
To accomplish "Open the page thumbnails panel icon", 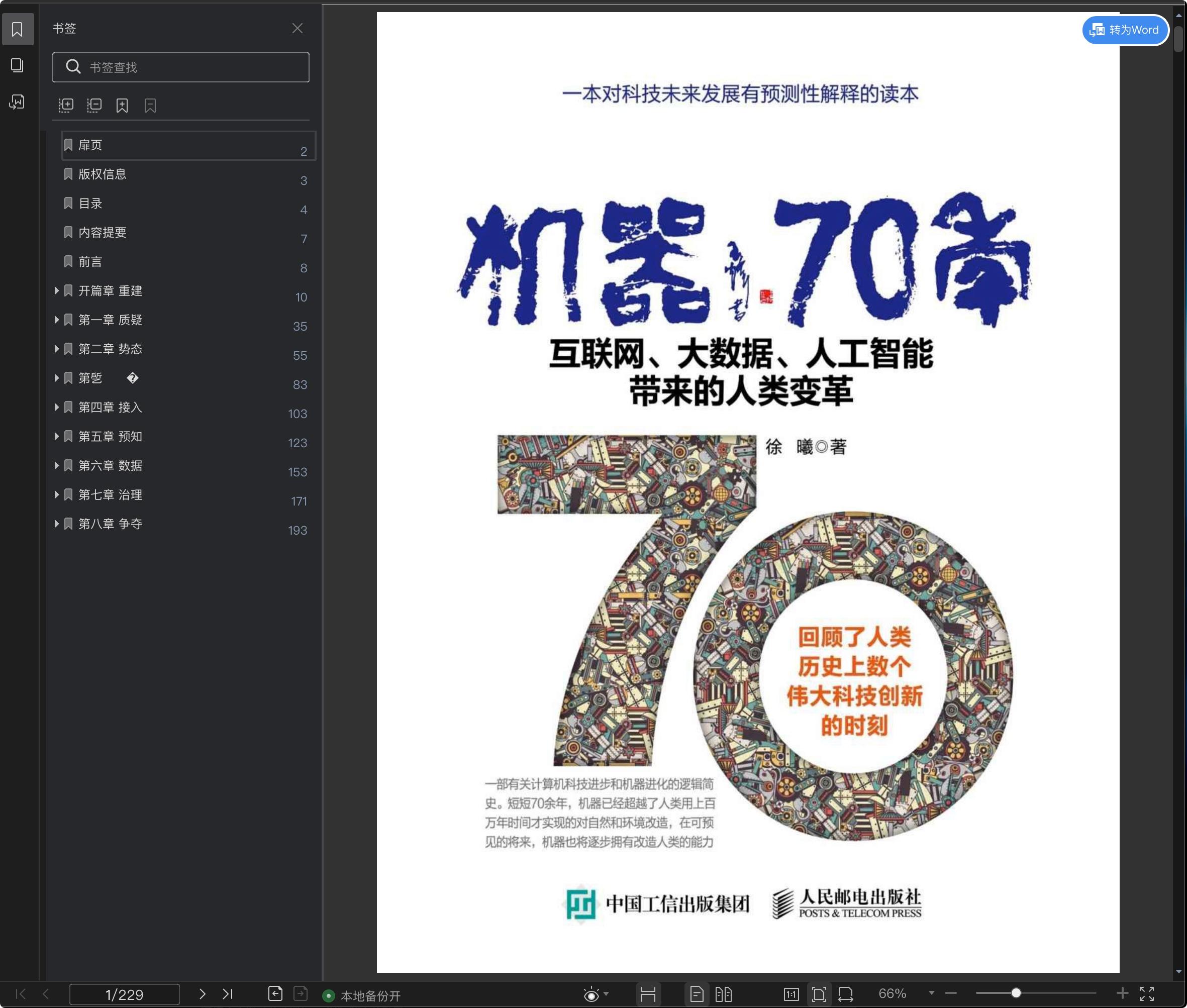I will click(18, 65).
